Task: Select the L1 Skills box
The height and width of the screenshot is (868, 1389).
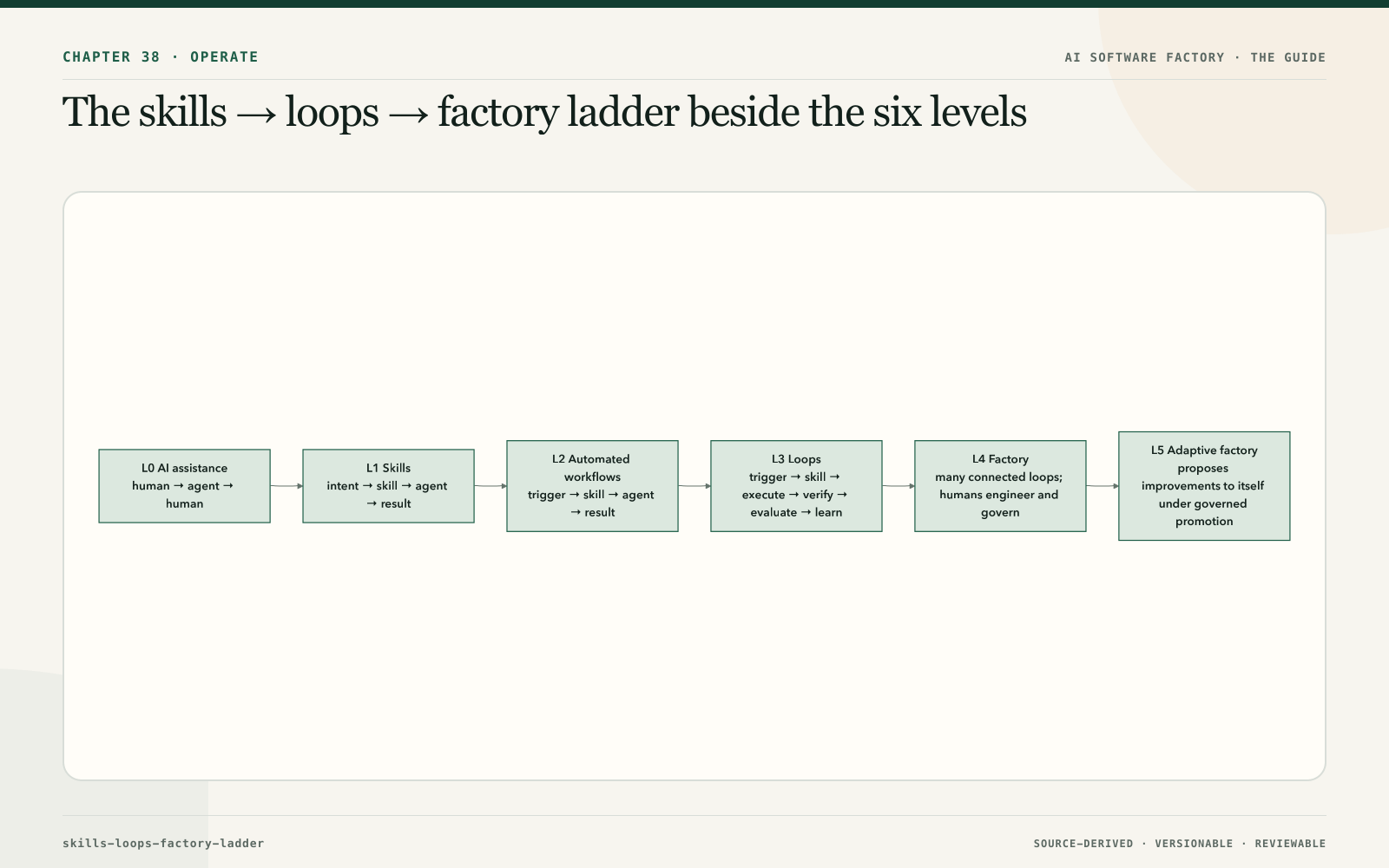Action: 388,486
